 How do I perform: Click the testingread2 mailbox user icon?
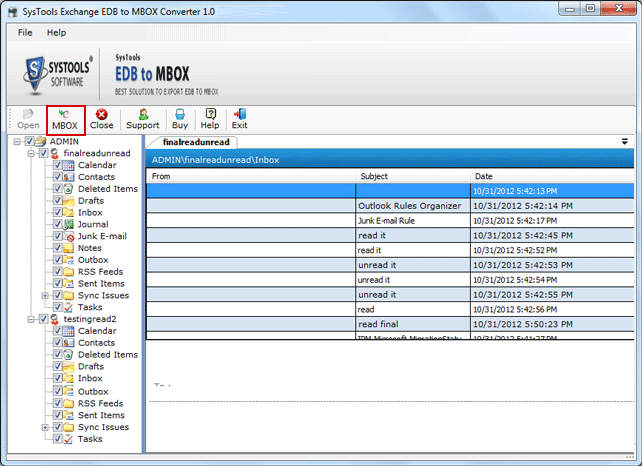coord(54,319)
